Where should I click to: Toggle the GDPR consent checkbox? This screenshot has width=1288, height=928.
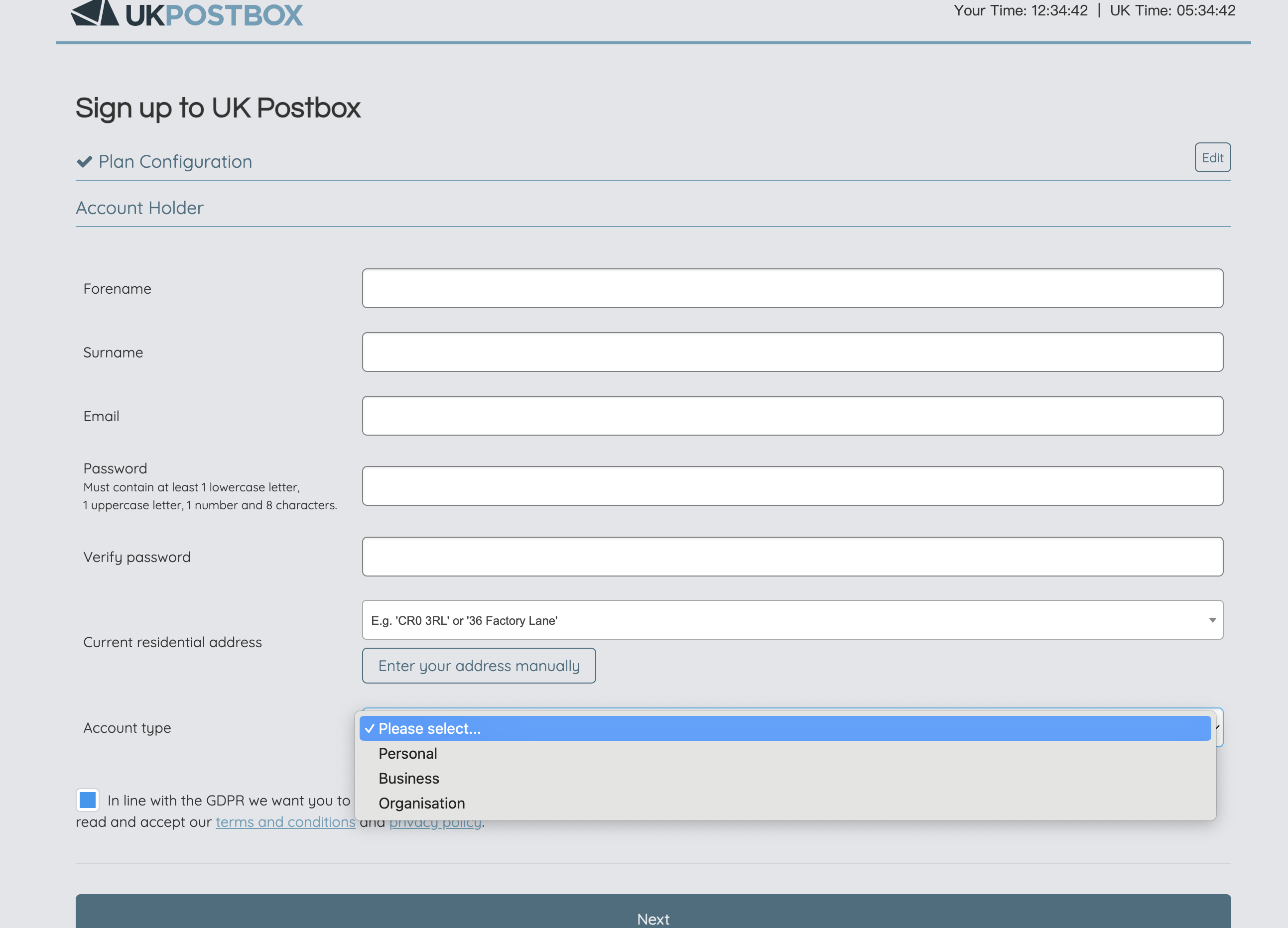(x=88, y=800)
